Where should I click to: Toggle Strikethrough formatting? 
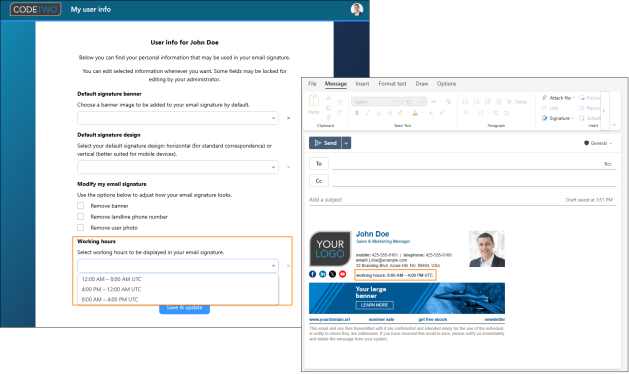[x=390, y=113]
